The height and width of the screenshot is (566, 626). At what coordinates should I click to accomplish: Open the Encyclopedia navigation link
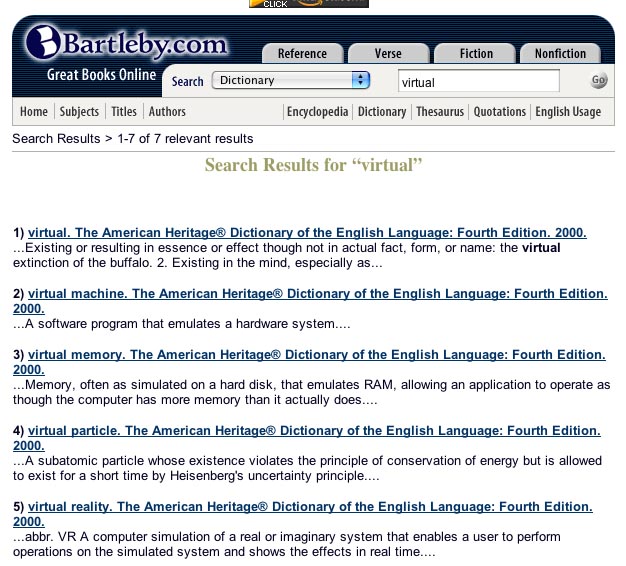click(317, 111)
